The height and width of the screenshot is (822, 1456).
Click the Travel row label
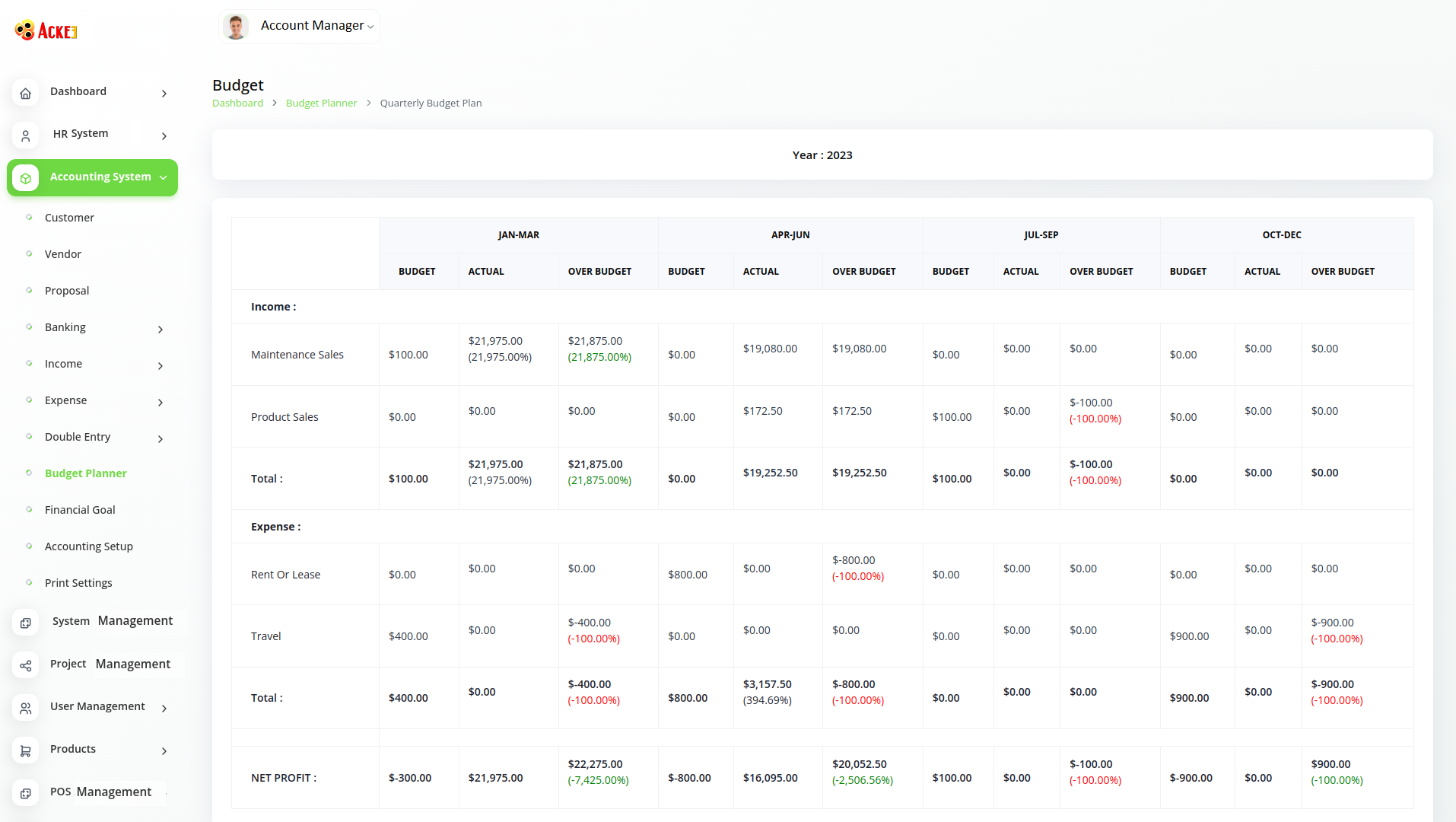pyautogui.click(x=266, y=636)
